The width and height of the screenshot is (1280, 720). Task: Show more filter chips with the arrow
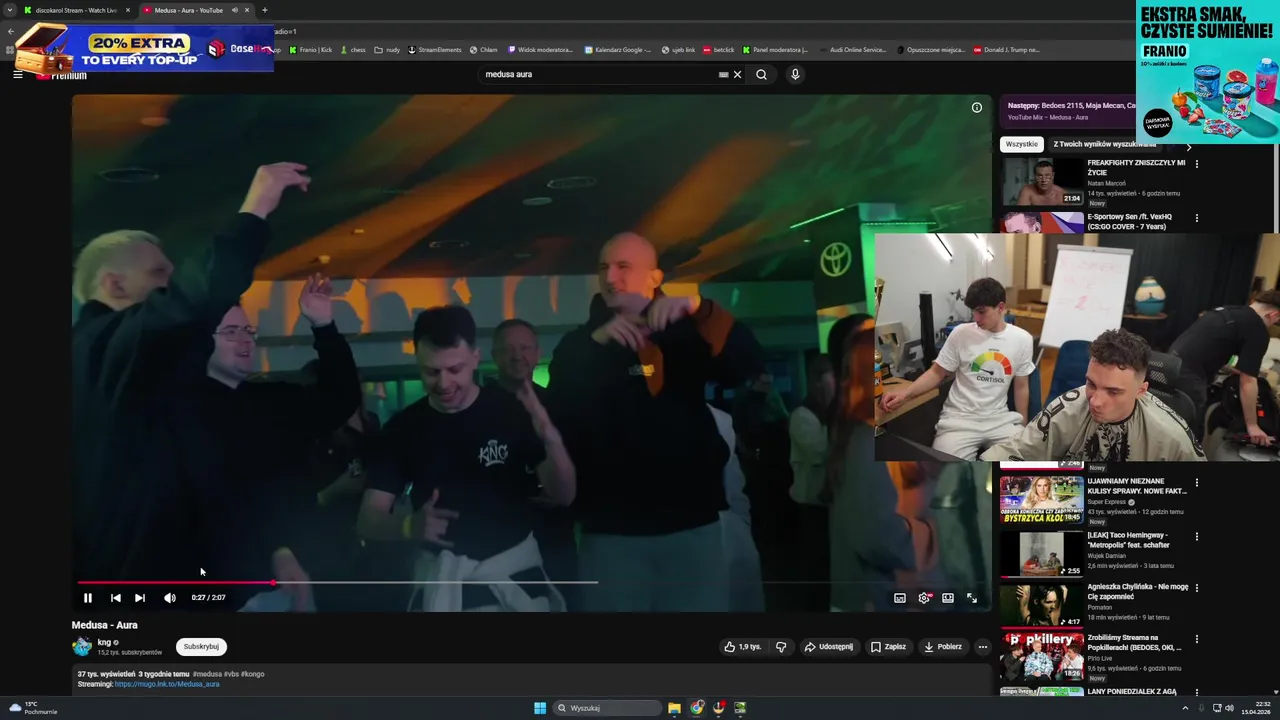(x=1188, y=147)
